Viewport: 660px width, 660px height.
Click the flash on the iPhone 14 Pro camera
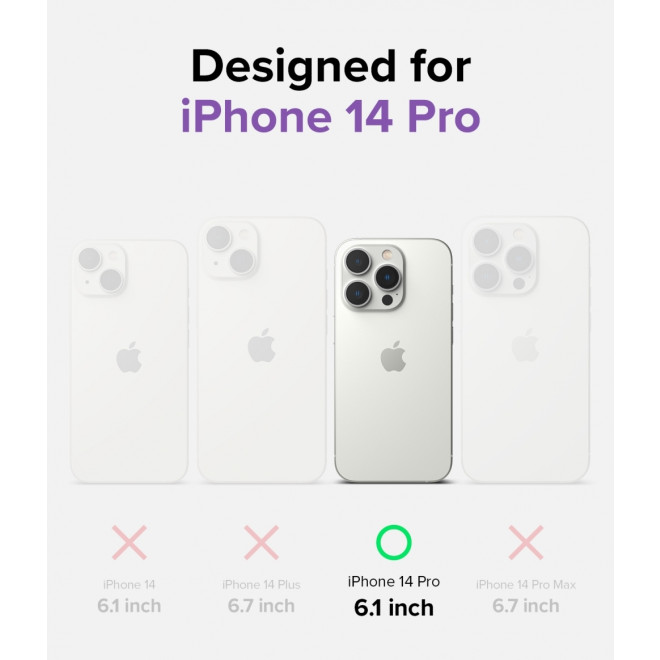tap(387, 254)
